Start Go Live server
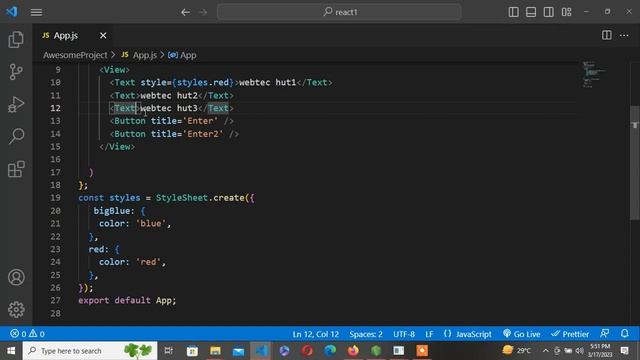This screenshot has width=640, height=360. point(522,334)
